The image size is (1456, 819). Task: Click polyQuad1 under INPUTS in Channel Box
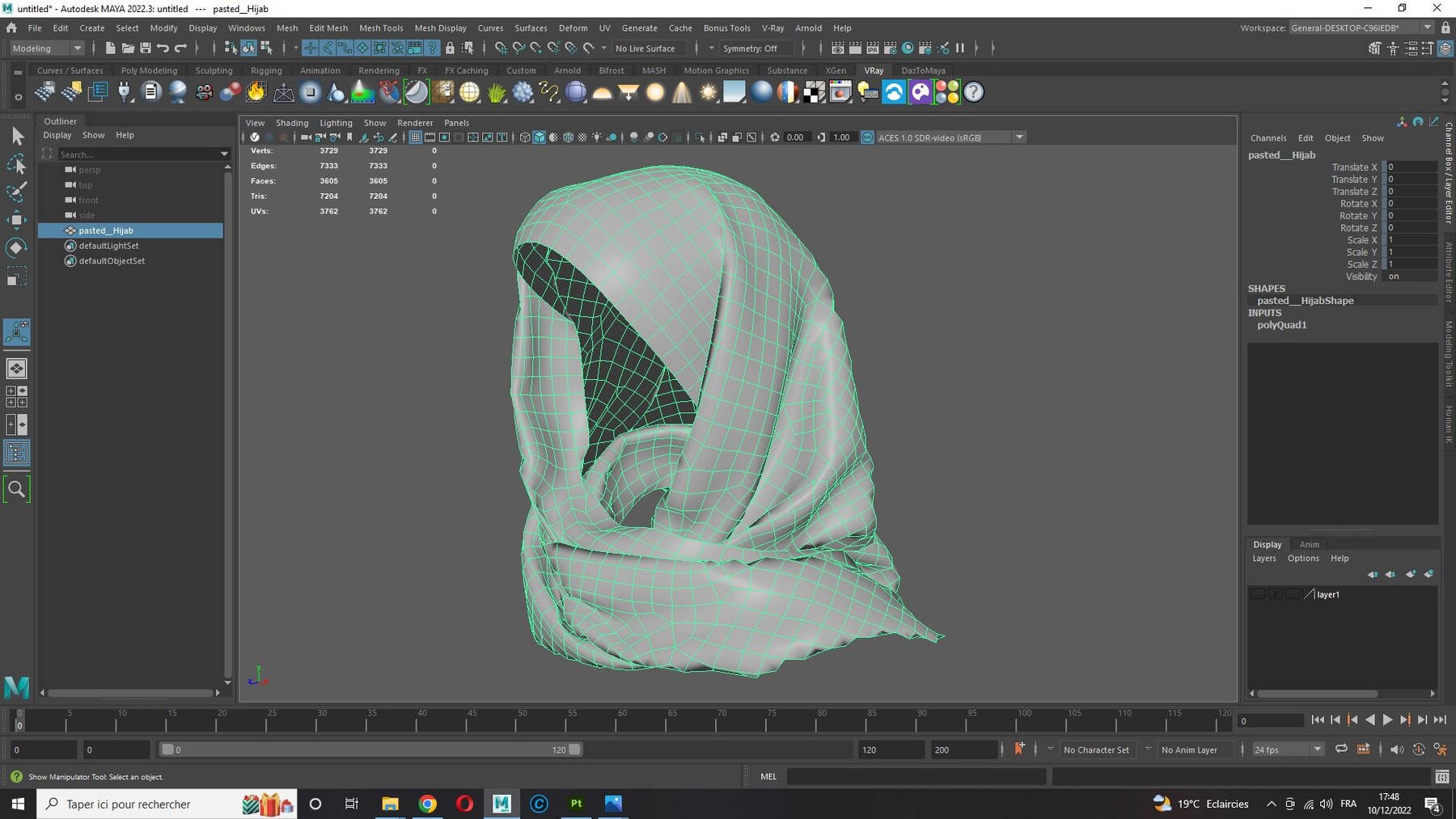[x=1283, y=325]
